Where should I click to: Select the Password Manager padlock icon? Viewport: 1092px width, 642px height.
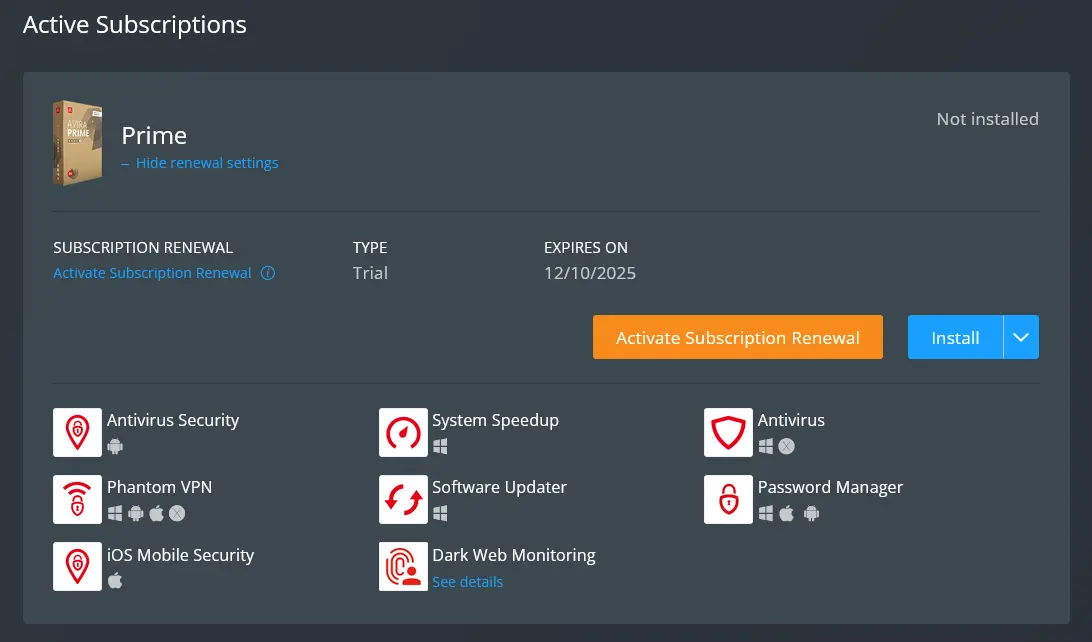728,499
